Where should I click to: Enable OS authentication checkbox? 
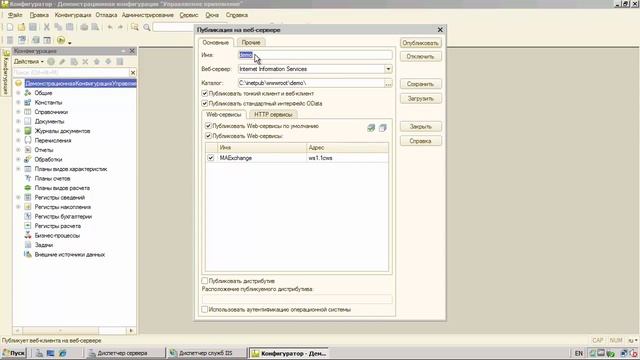(205, 309)
